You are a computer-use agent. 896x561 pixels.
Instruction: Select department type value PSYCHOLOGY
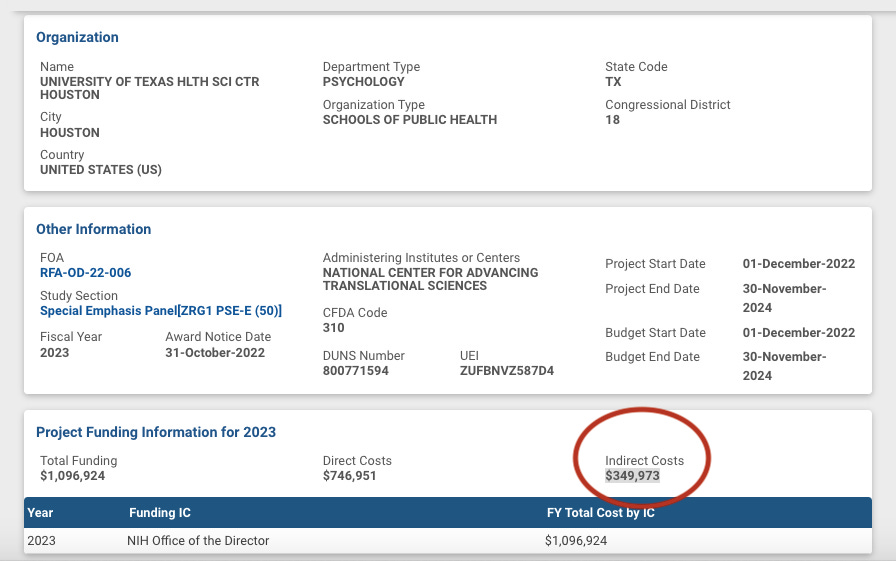(x=363, y=82)
